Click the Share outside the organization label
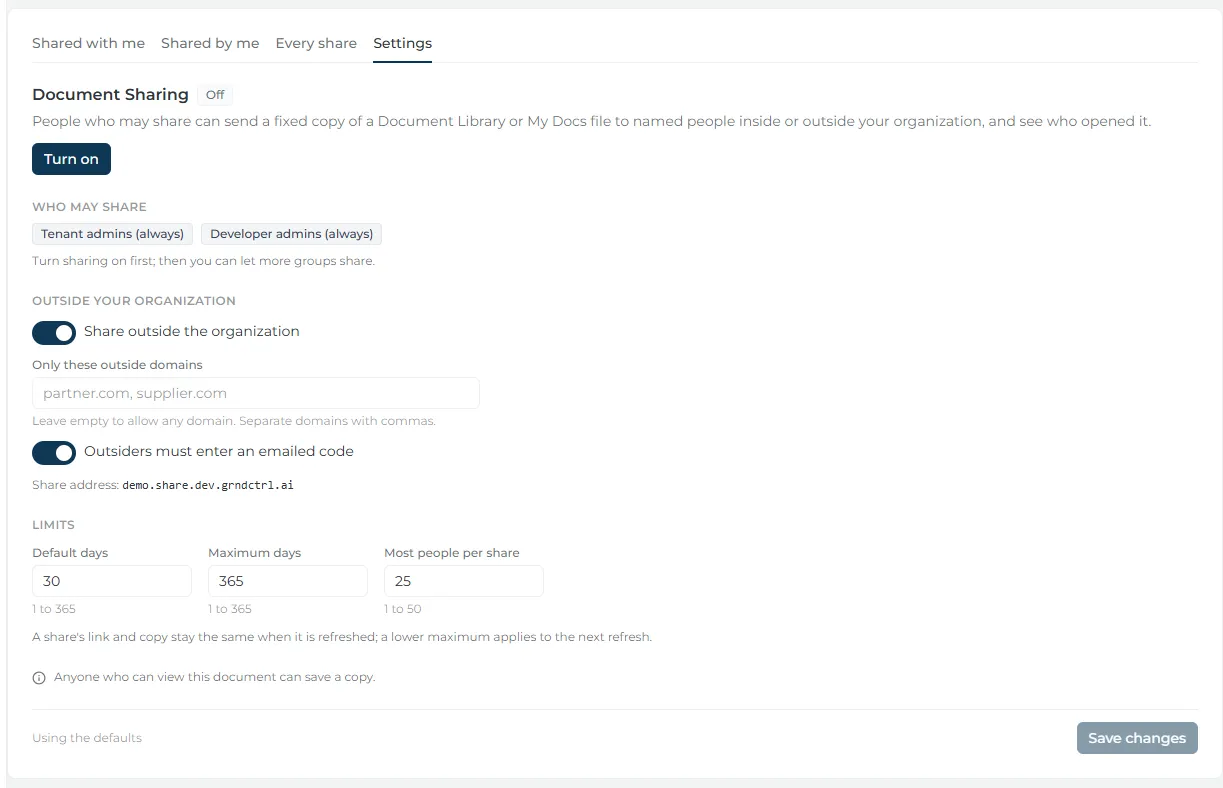1223x788 pixels. (x=192, y=331)
